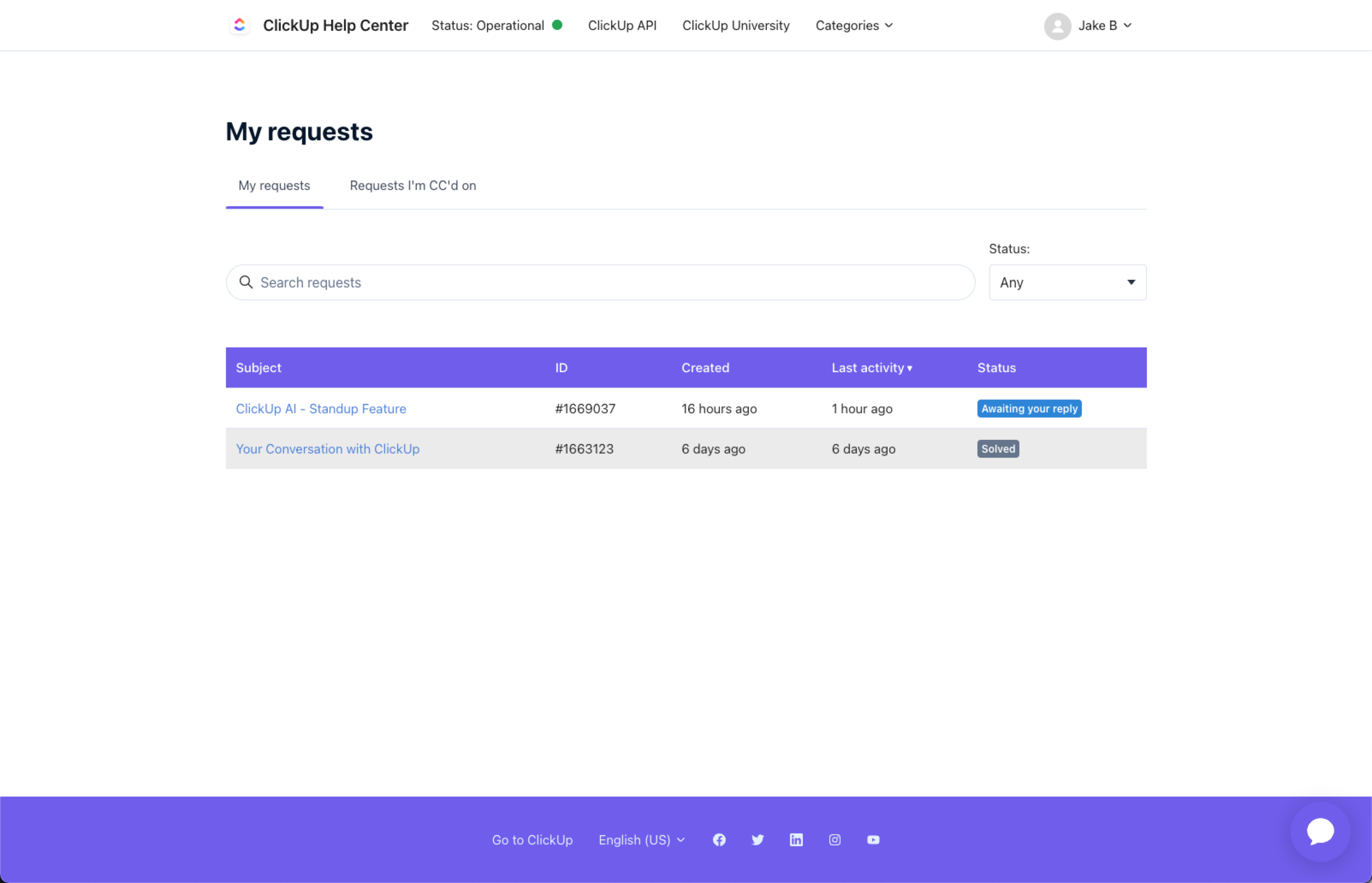Open the Status filter dropdown showing Any
This screenshot has height=883, width=1372.
[x=1067, y=282]
